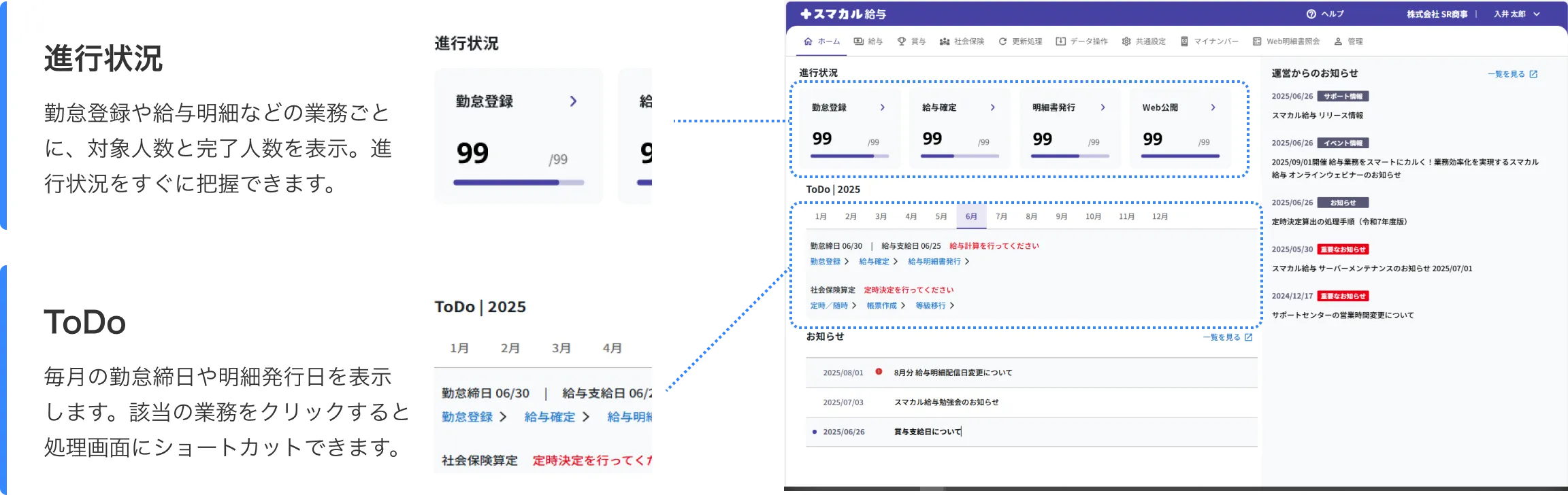Screen dimensions: 1568x495
Task: Click 重要なお知らせ badge dated 2024/12/17
Action: (x=1343, y=296)
